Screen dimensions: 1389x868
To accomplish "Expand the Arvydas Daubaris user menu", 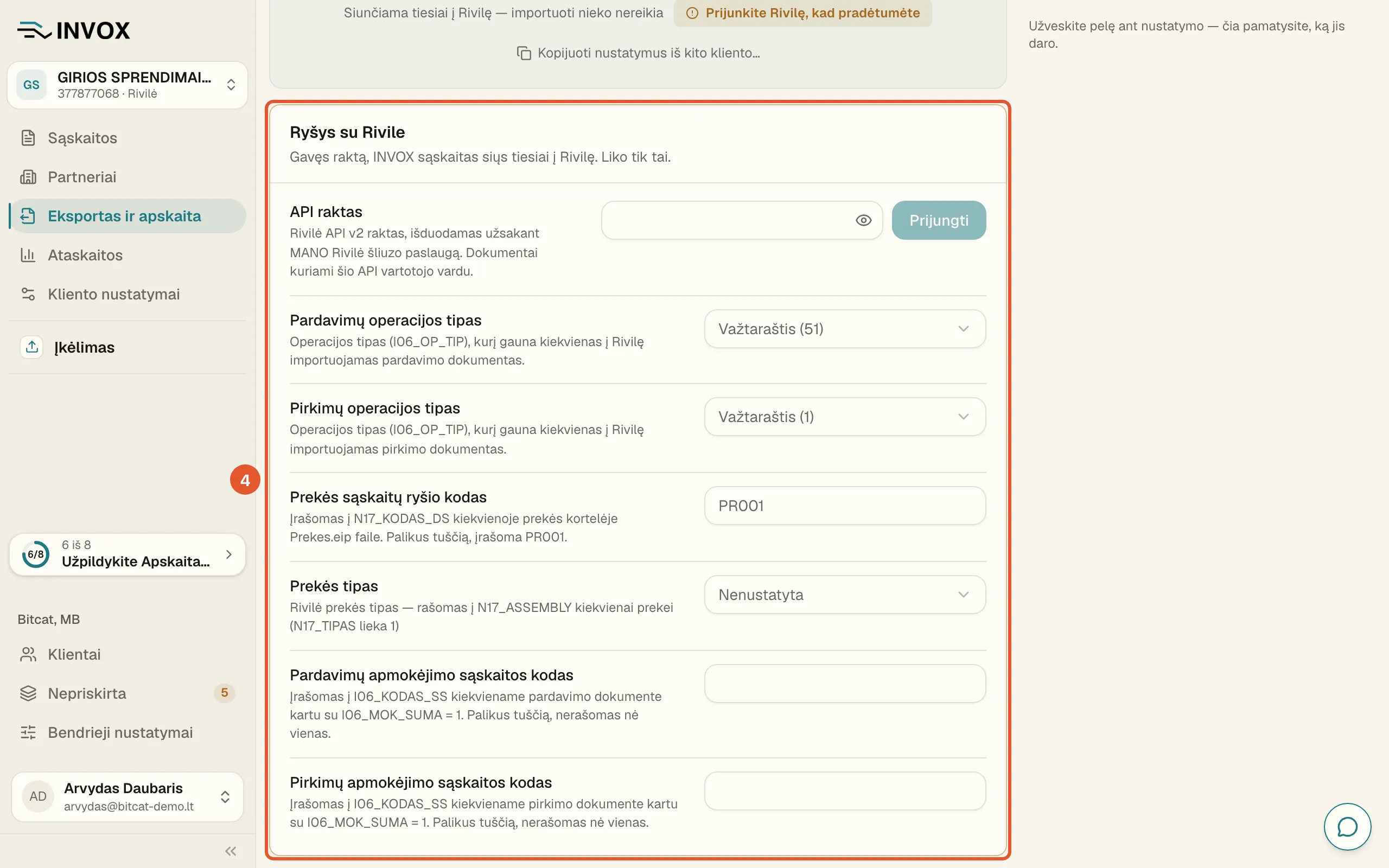I will tap(128, 797).
